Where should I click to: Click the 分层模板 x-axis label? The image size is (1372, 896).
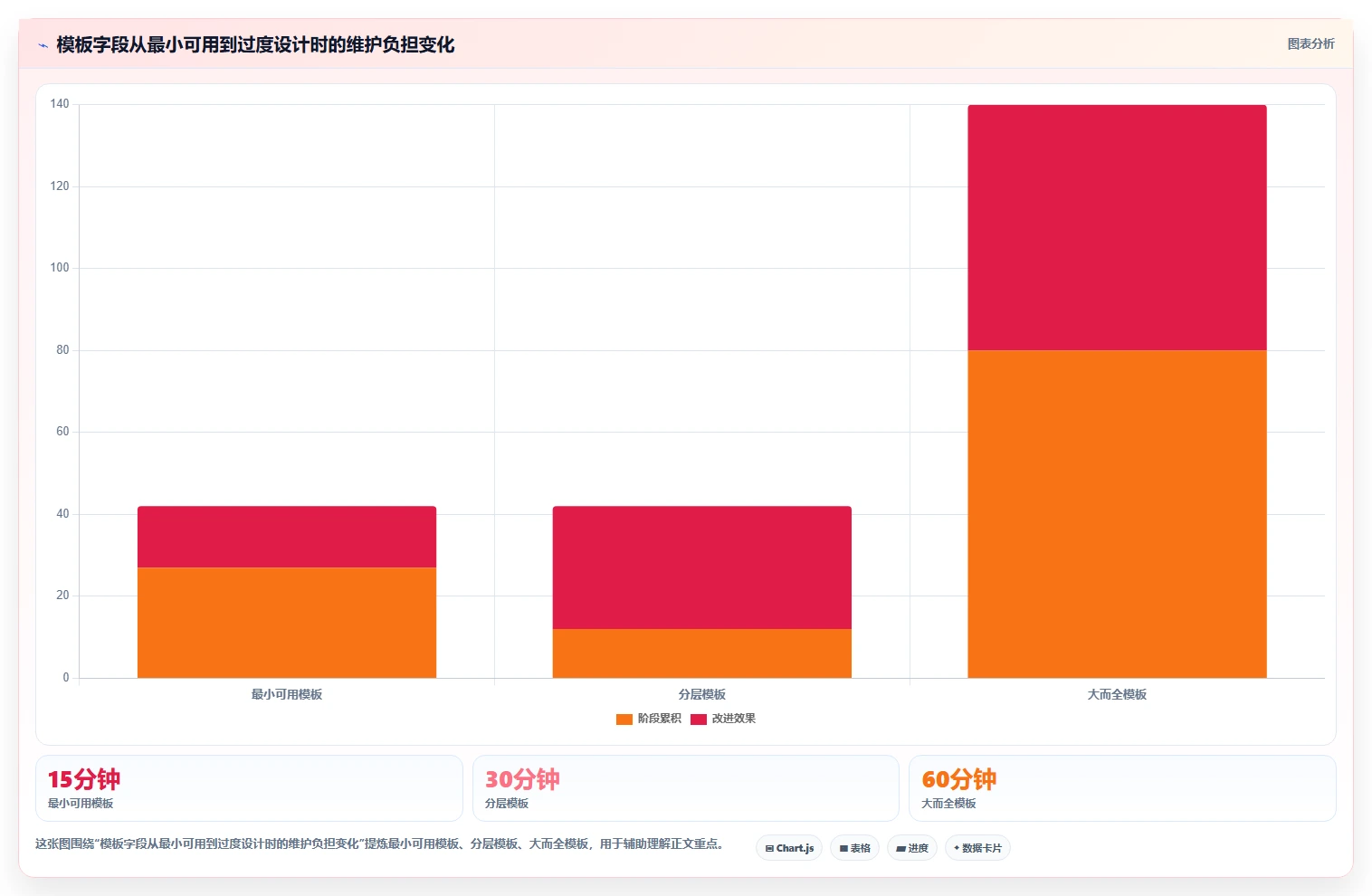coord(702,694)
